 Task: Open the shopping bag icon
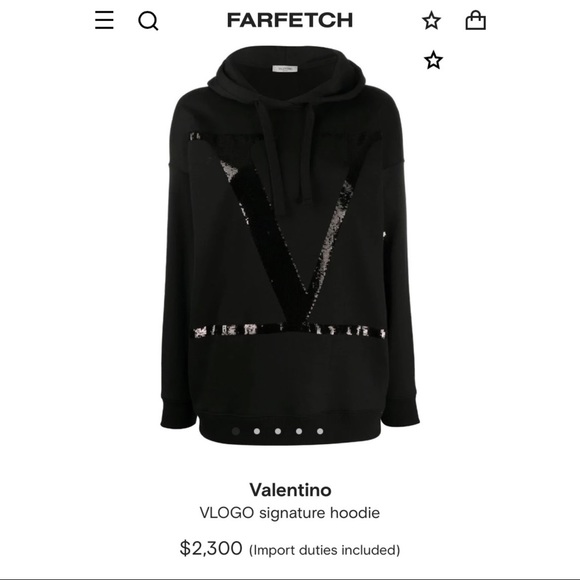pyautogui.click(x=476, y=20)
